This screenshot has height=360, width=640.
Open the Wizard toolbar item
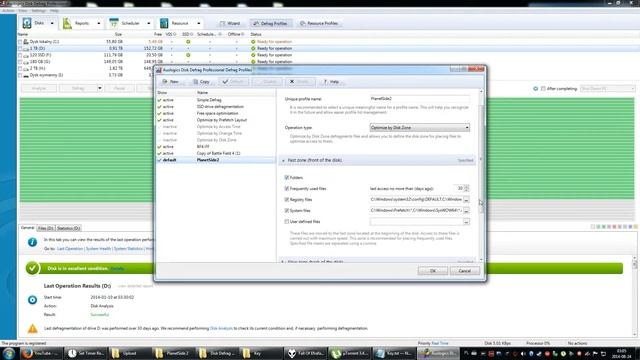[x=230, y=23]
